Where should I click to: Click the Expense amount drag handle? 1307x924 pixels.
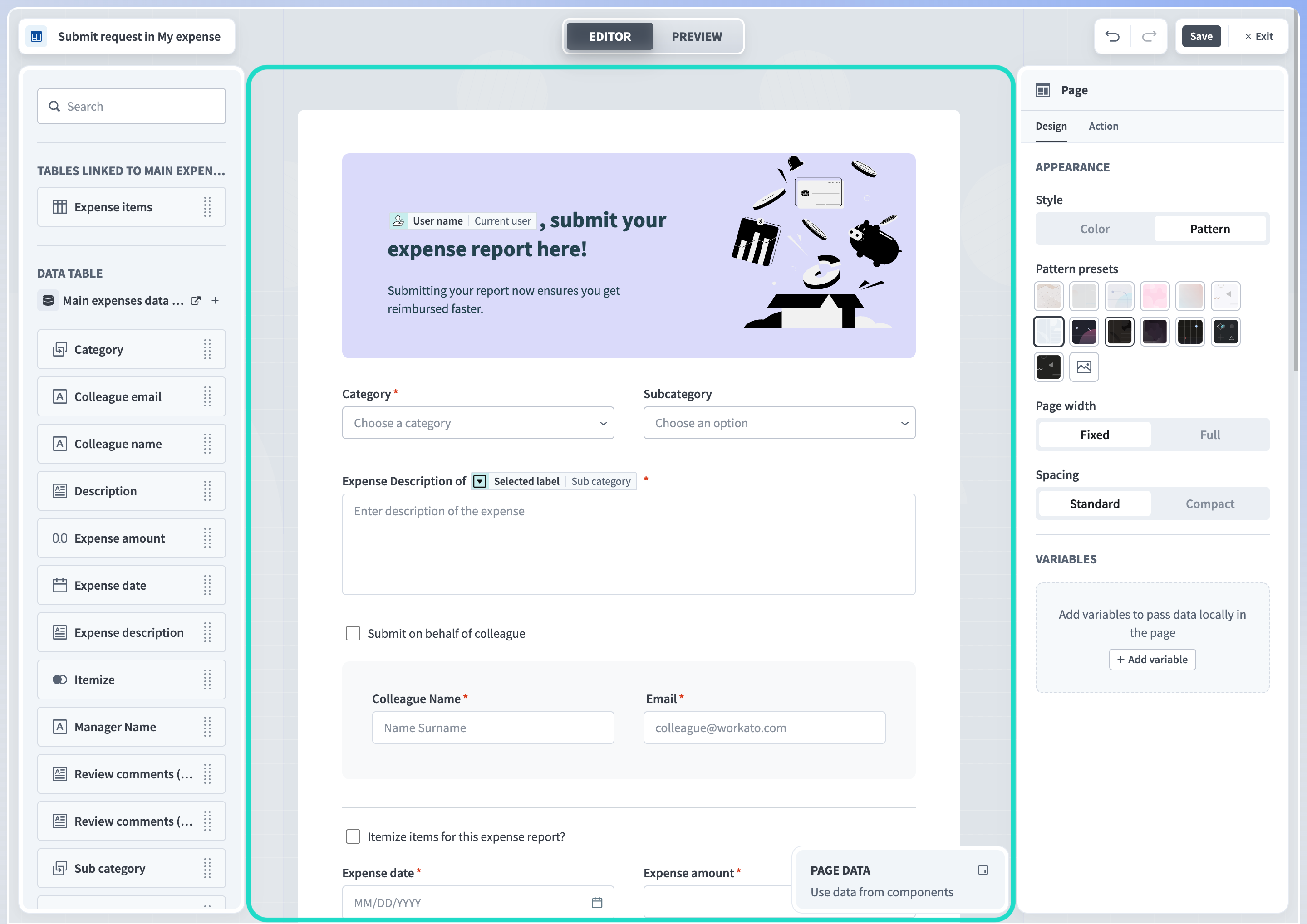click(207, 538)
